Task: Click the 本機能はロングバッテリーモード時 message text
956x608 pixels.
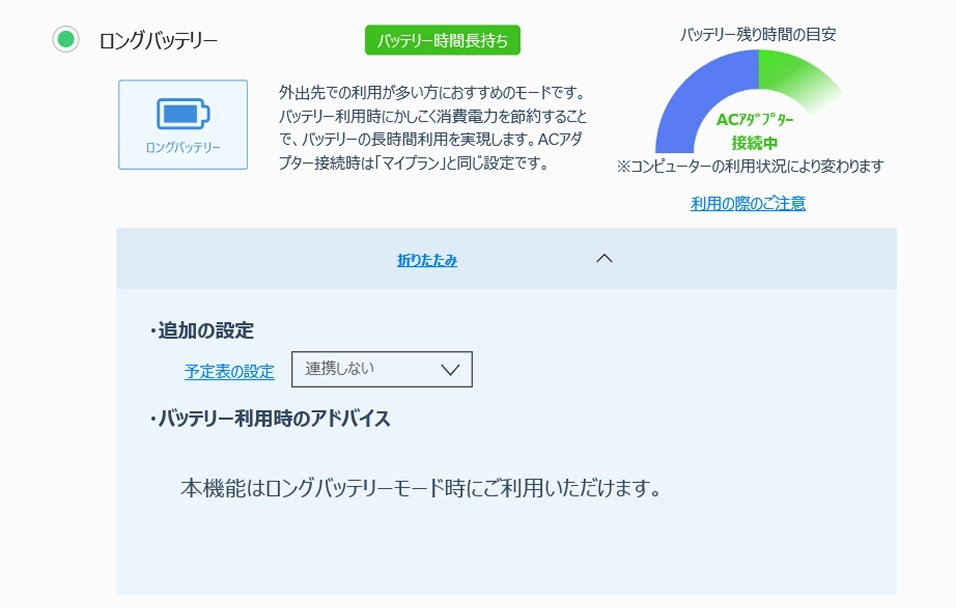Action: coord(421,488)
